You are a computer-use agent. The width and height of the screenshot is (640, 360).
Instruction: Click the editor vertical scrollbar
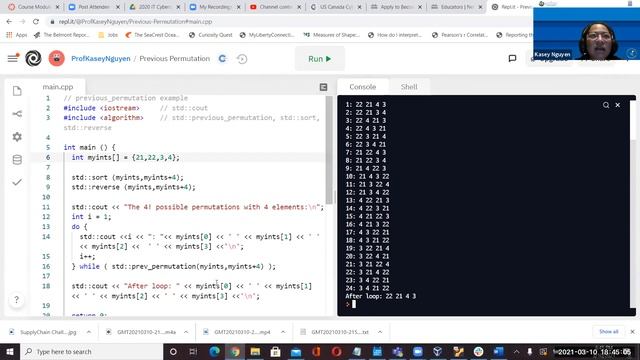click(329, 151)
